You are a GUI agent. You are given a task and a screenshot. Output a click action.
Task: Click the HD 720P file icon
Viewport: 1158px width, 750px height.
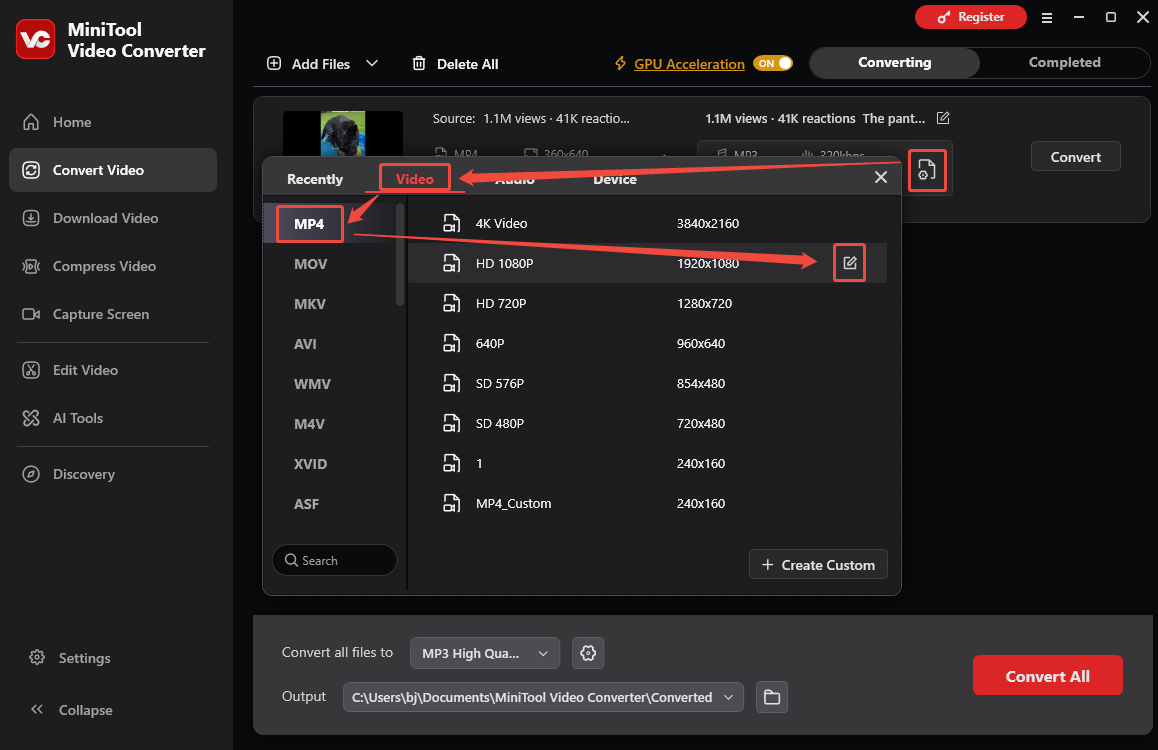pos(451,303)
